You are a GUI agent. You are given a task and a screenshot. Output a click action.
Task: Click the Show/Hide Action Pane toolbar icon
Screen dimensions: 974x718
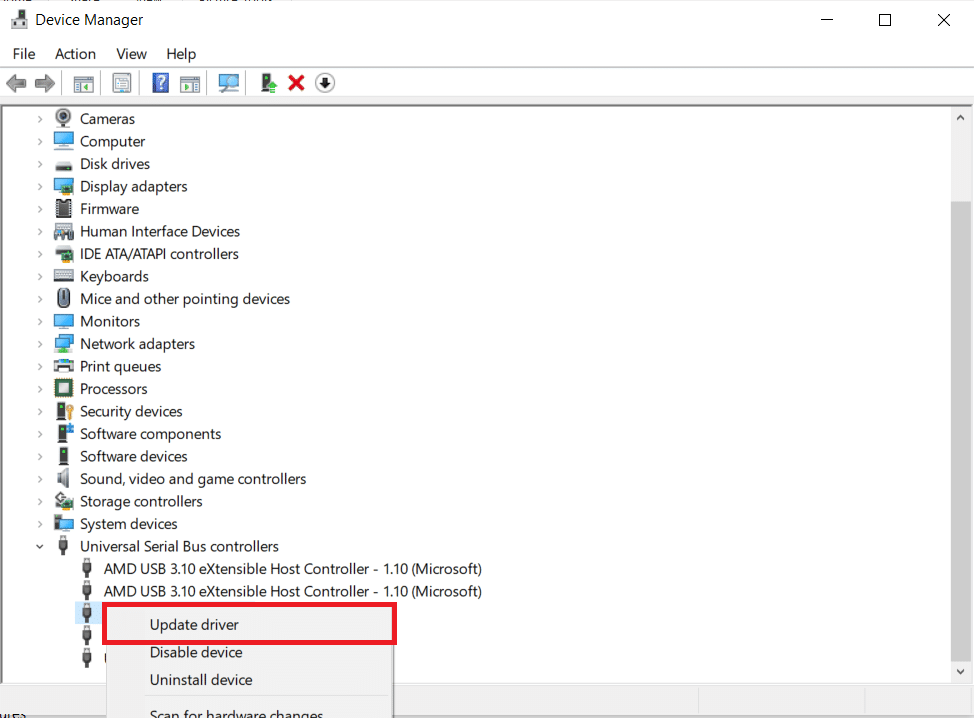point(190,82)
